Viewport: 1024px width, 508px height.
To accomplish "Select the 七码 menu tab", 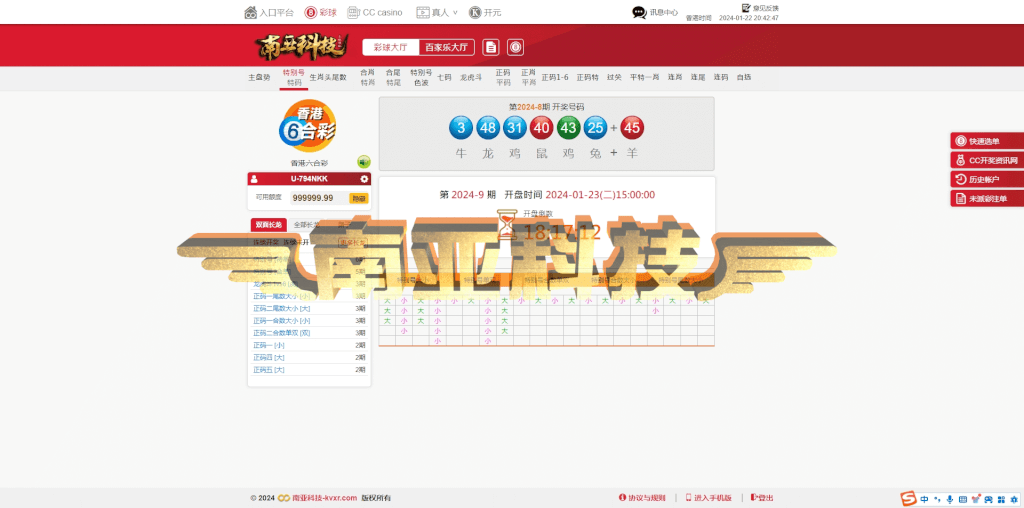I will (x=444, y=77).
